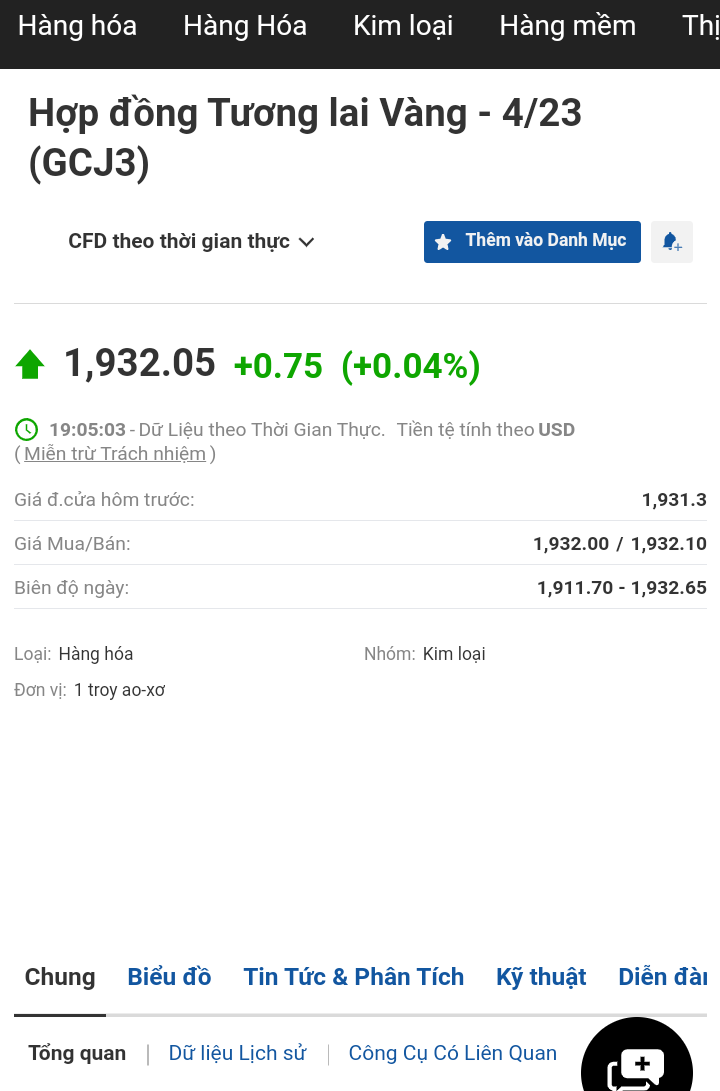Open the floating chat bubble icon
720x1091 pixels.
(636, 1066)
